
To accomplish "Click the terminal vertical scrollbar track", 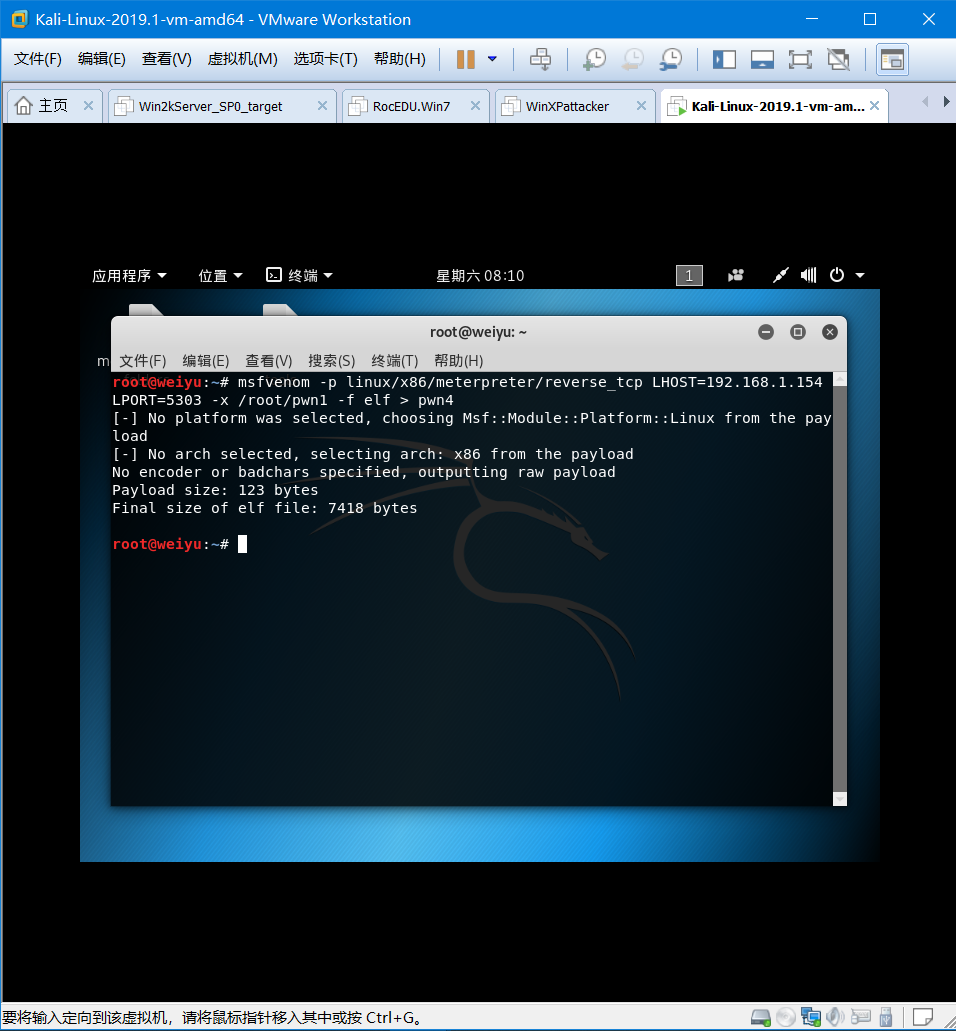I will (x=840, y=588).
